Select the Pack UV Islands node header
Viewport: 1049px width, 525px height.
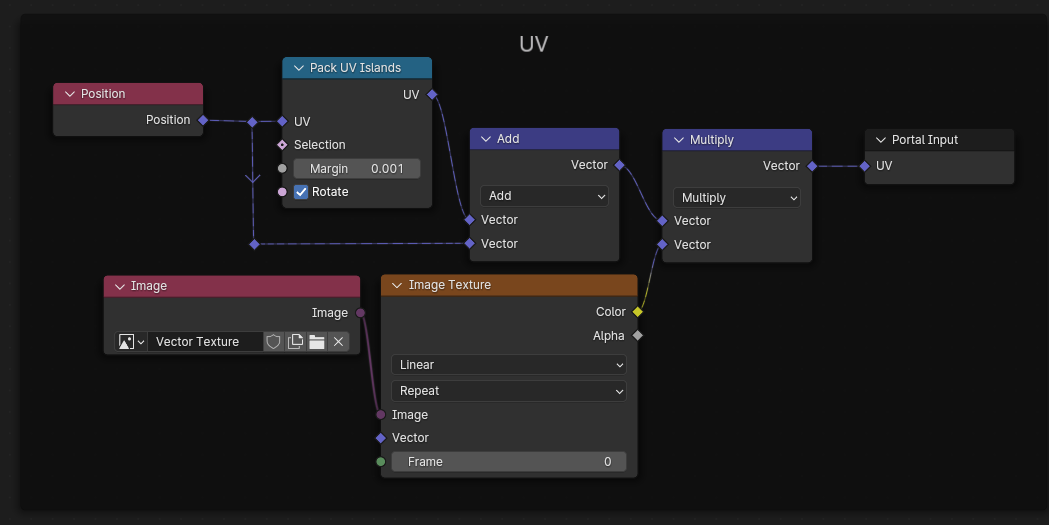pyautogui.click(x=357, y=68)
